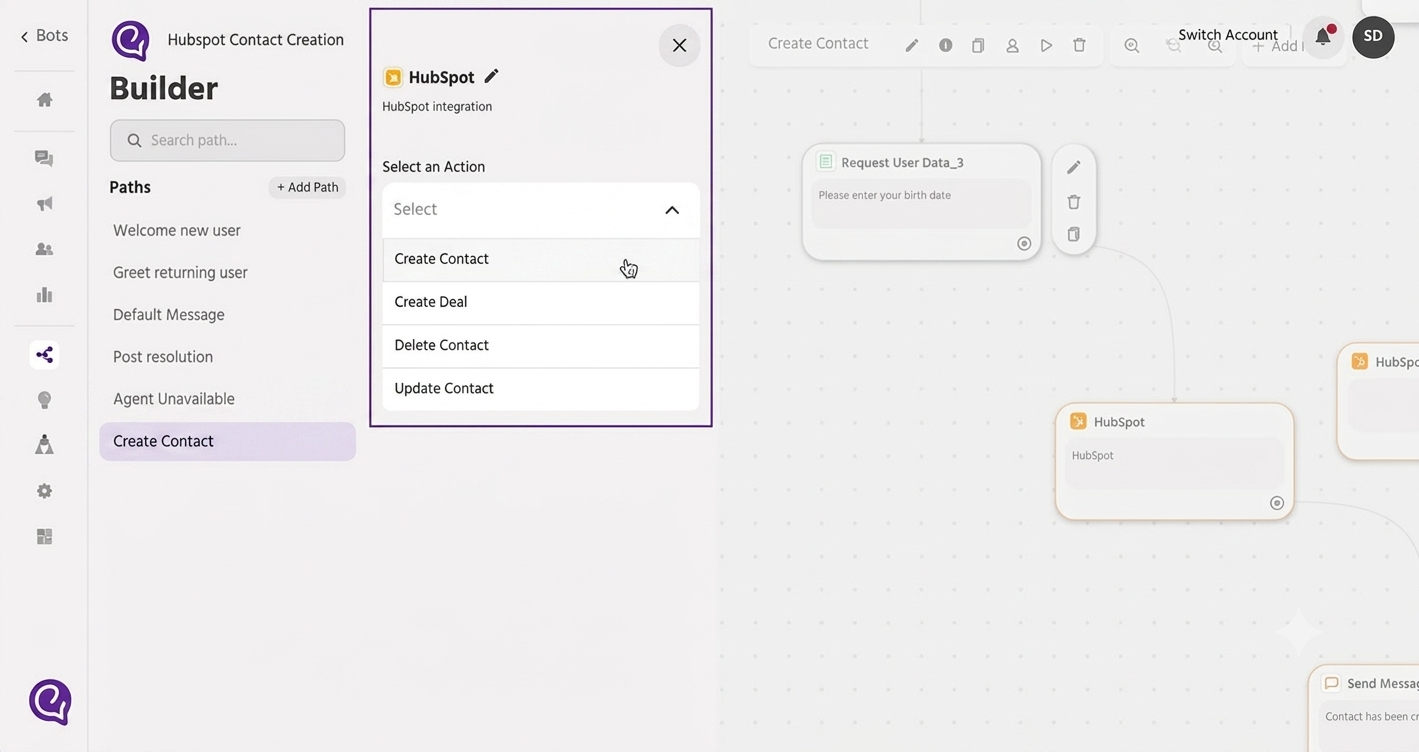This screenshot has height=752, width=1419.
Task: Open the lightbulb icon in sidebar
Action: pyautogui.click(x=44, y=400)
